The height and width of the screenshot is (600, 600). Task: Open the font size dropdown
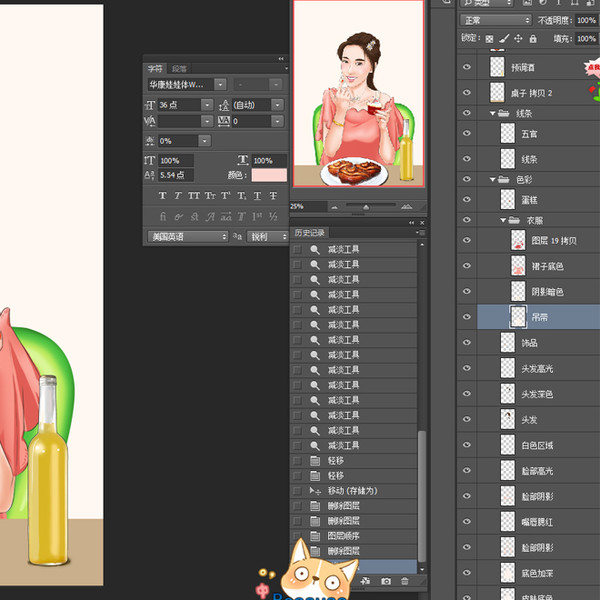(x=207, y=105)
